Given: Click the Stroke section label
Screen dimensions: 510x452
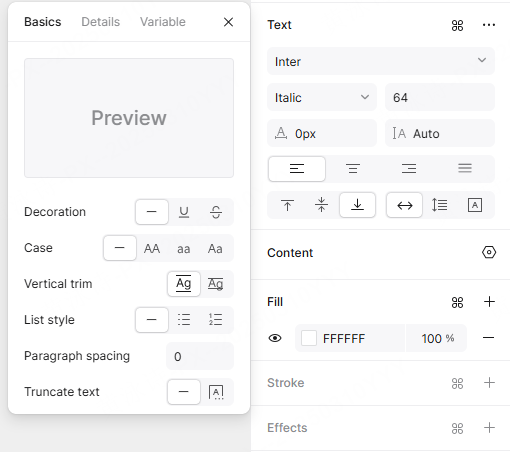Looking at the screenshot, I should 286,383.
